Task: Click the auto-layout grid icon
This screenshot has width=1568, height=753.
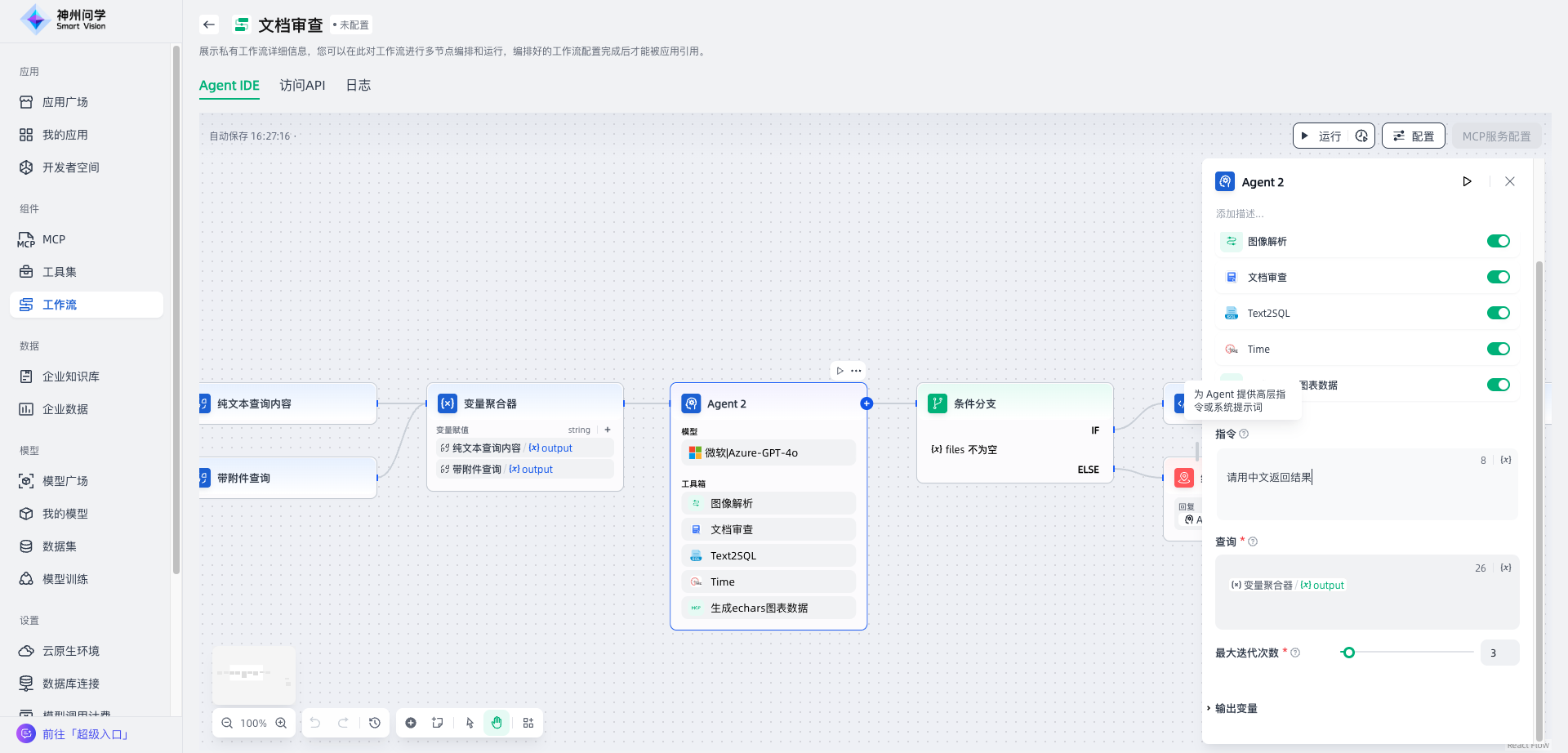Action: click(x=528, y=723)
